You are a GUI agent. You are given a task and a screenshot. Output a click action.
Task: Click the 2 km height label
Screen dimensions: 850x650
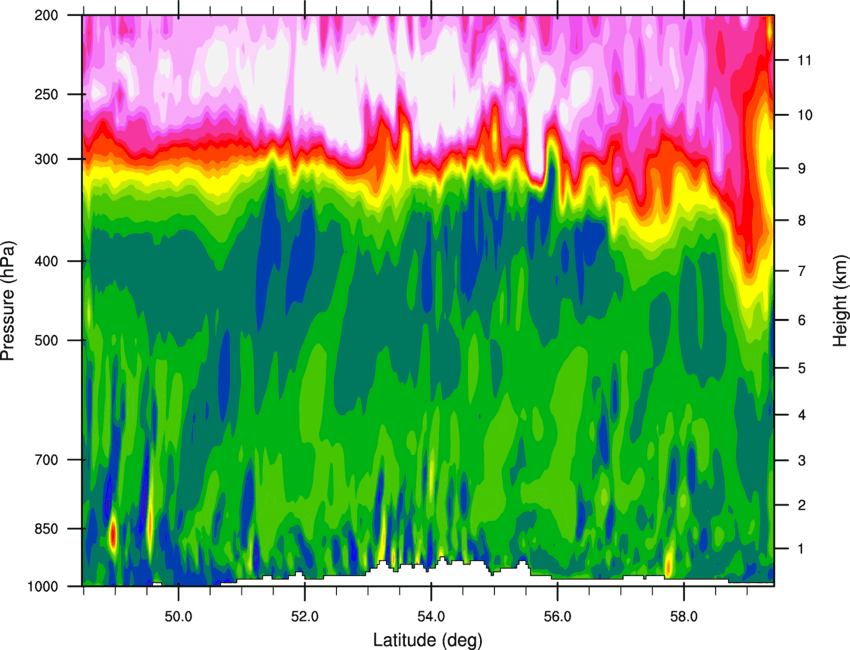tap(801, 505)
